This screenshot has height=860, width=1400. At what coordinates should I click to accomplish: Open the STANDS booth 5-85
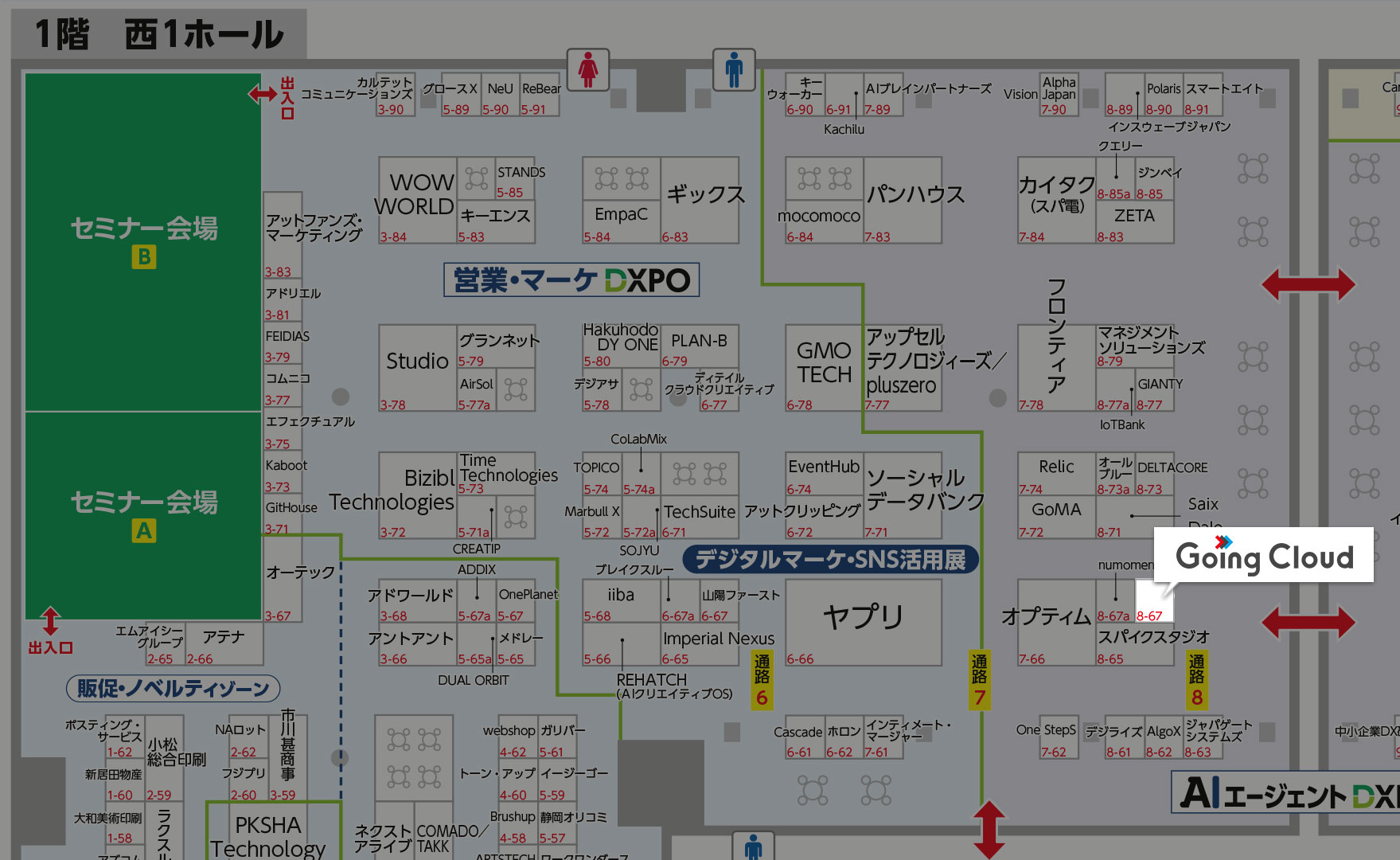[x=516, y=178]
